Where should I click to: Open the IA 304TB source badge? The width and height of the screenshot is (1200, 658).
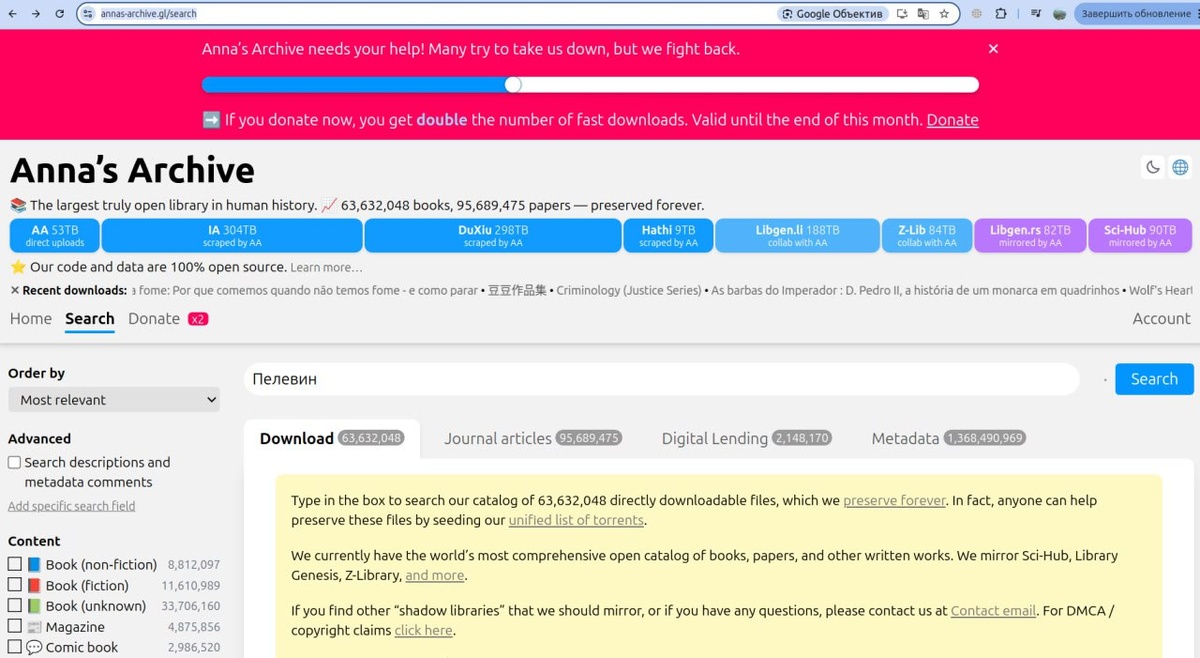[232, 236]
